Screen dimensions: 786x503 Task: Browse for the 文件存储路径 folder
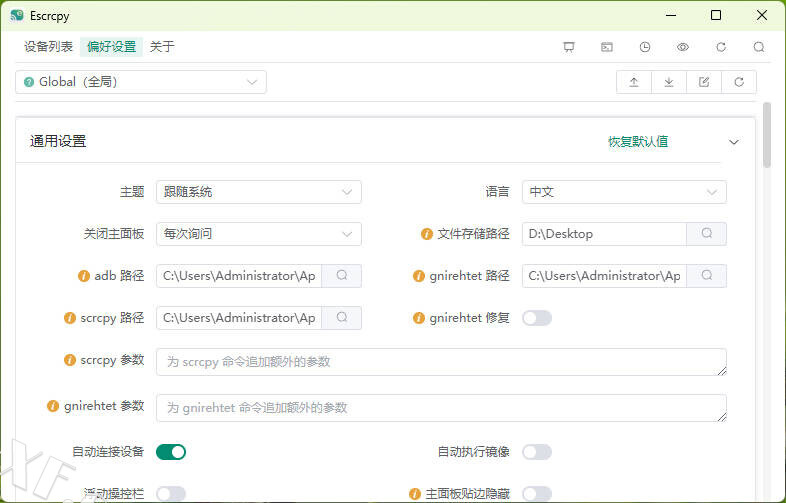click(706, 234)
